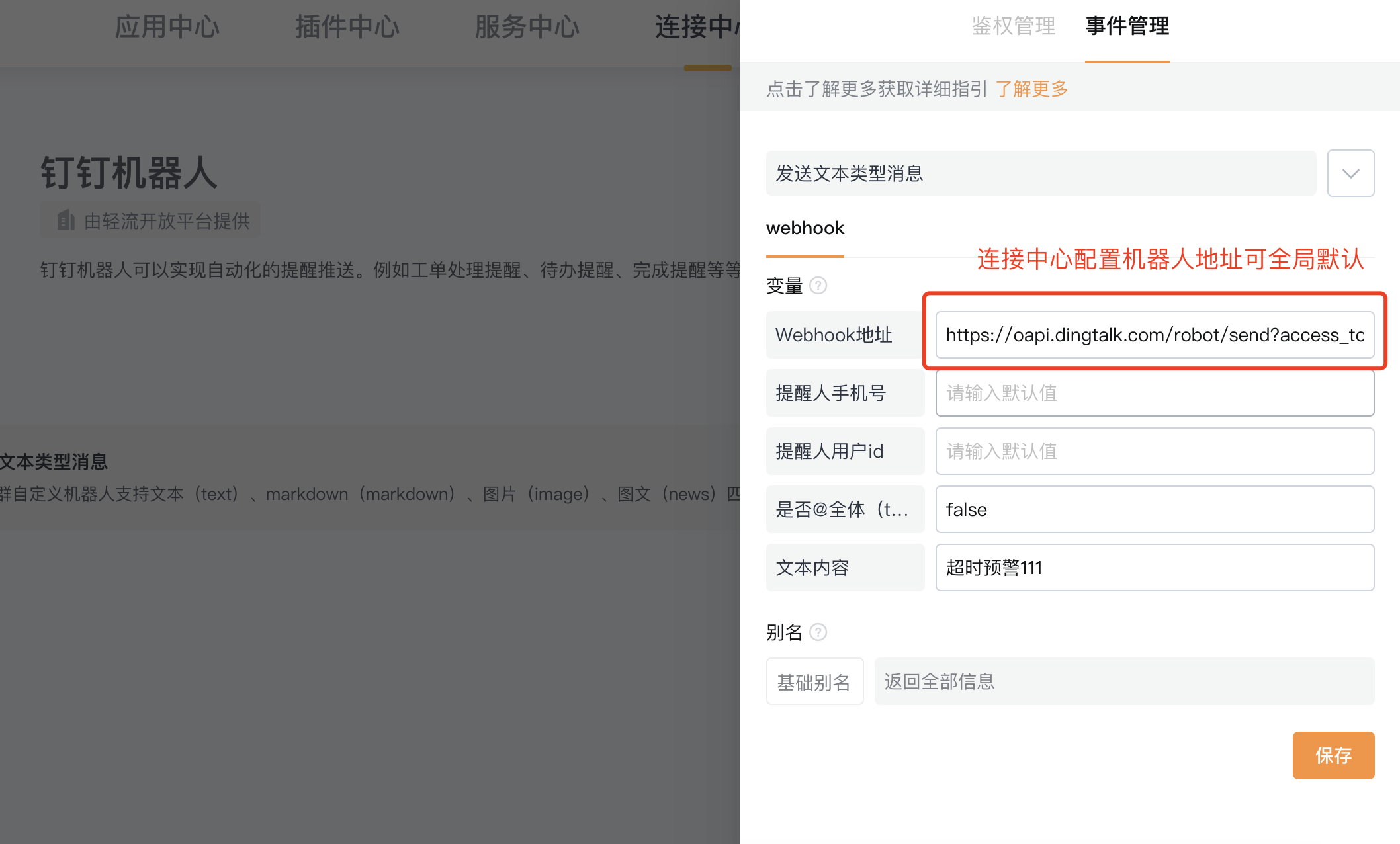The image size is (1400, 844).
Task: Open 应用中心 in the top navigation
Action: (x=167, y=27)
